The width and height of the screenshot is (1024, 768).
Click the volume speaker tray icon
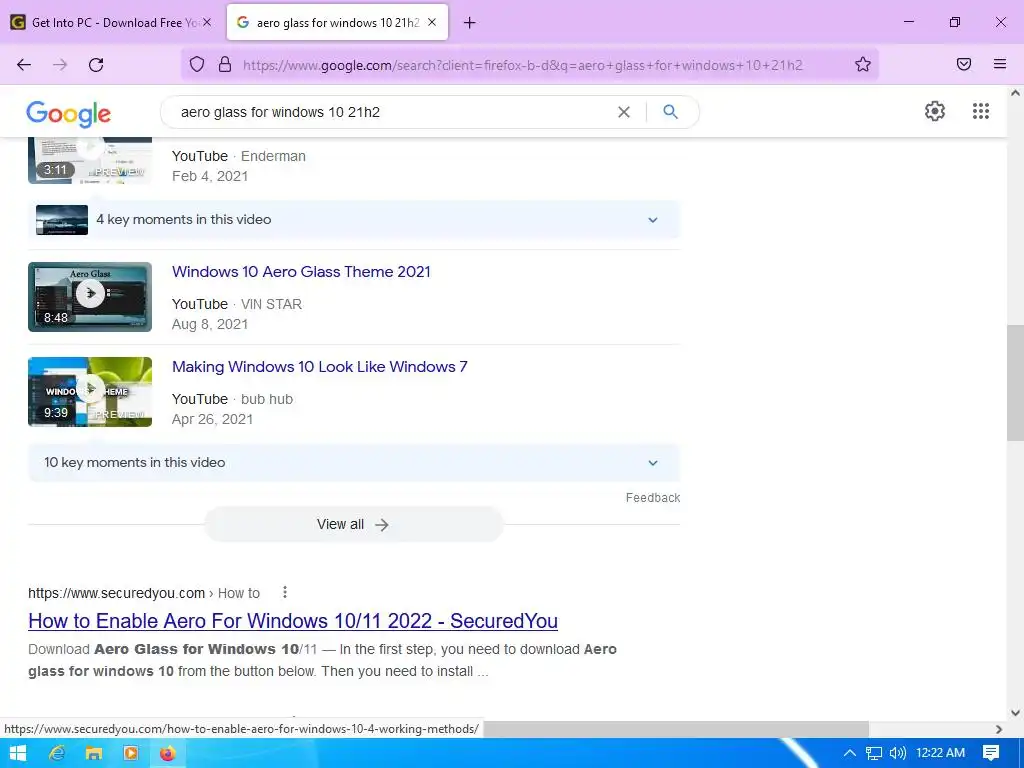point(898,753)
